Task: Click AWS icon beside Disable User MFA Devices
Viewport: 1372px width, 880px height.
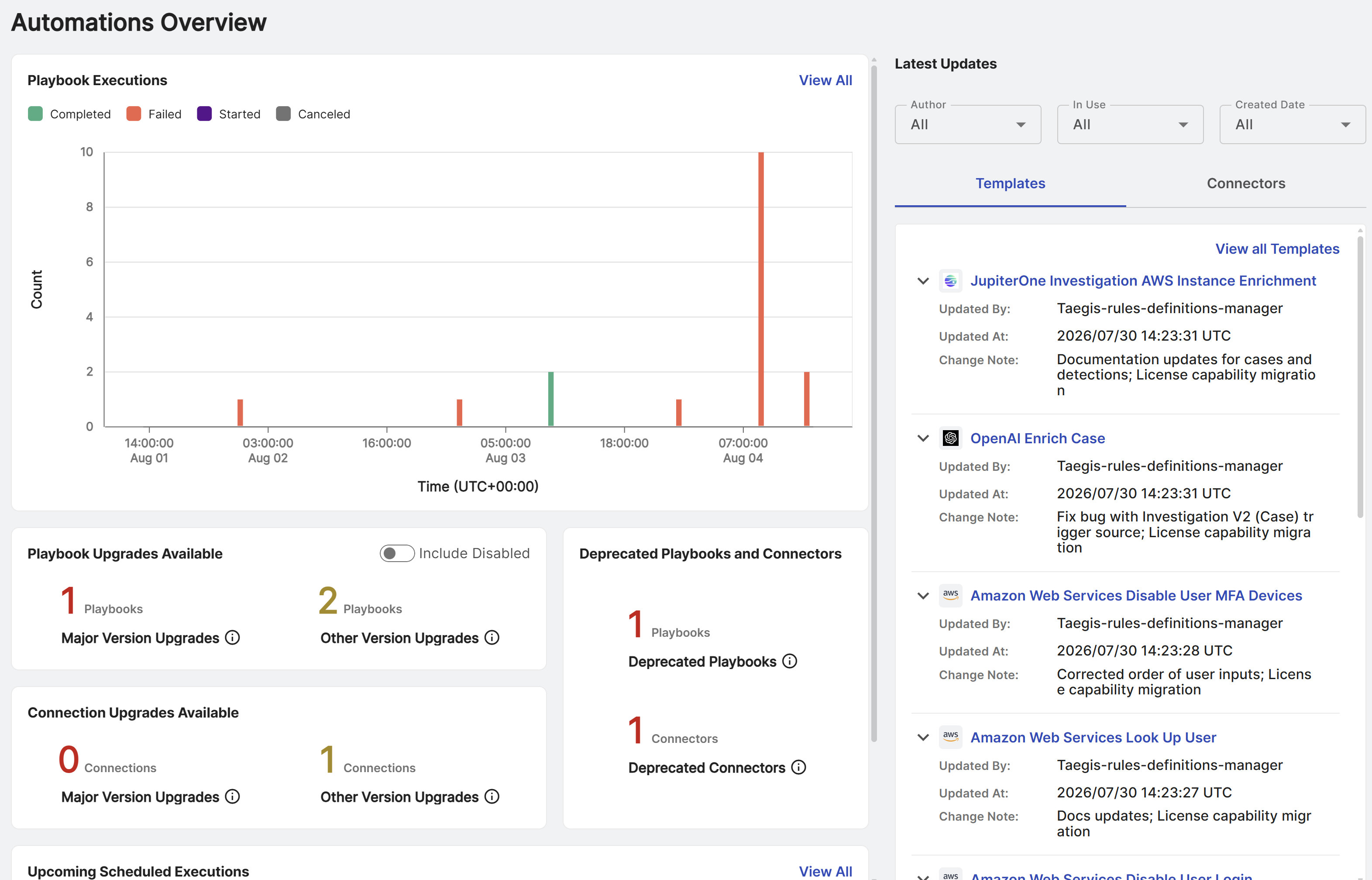Action: 950,595
